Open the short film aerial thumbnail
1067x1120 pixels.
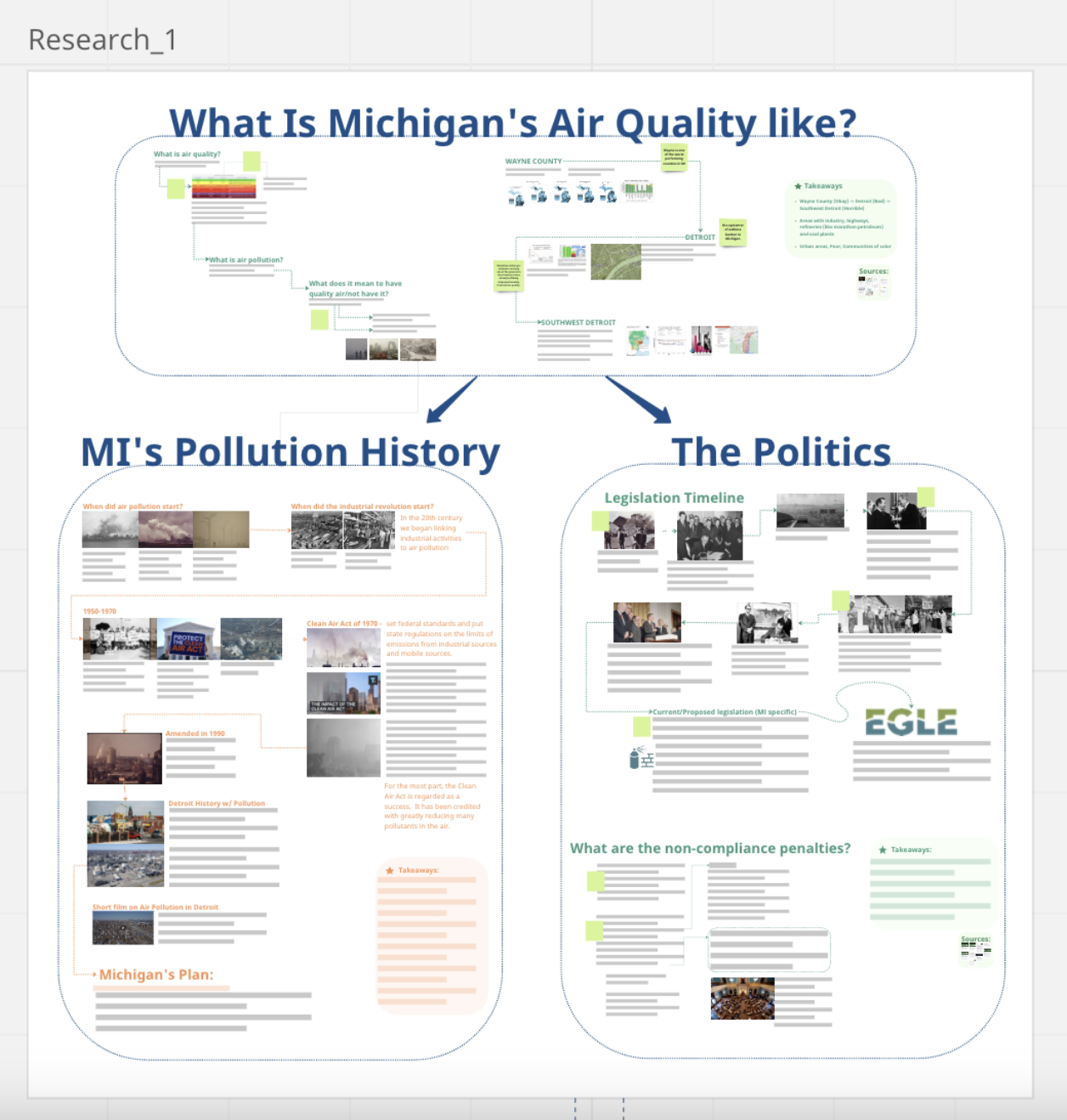point(123,928)
